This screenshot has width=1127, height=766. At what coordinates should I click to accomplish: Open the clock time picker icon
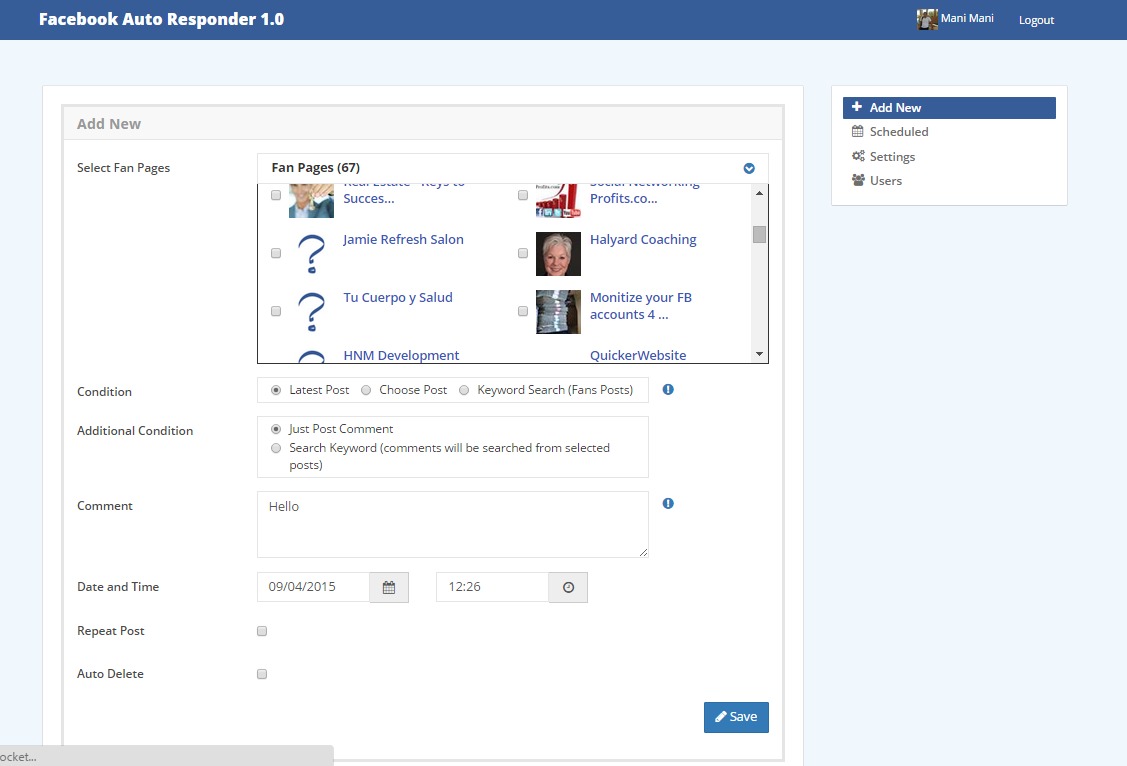tap(568, 588)
